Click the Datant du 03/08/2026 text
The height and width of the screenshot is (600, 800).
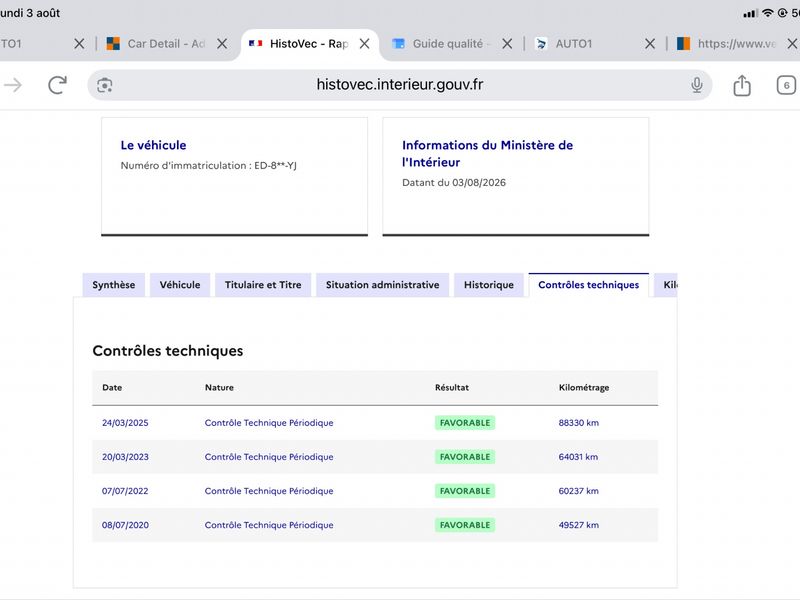click(x=454, y=183)
